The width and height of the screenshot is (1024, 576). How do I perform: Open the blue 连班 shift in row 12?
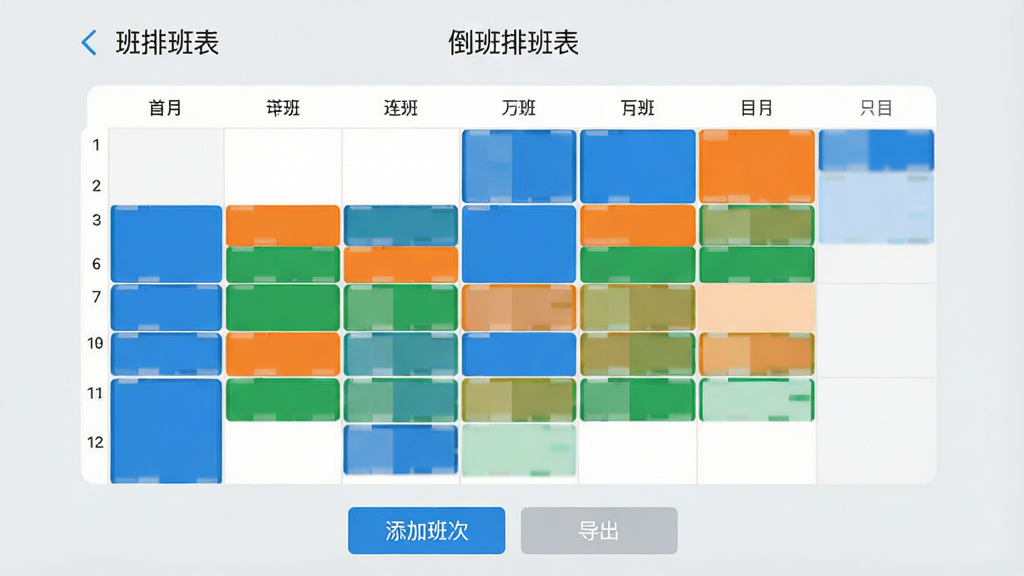(400, 449)
